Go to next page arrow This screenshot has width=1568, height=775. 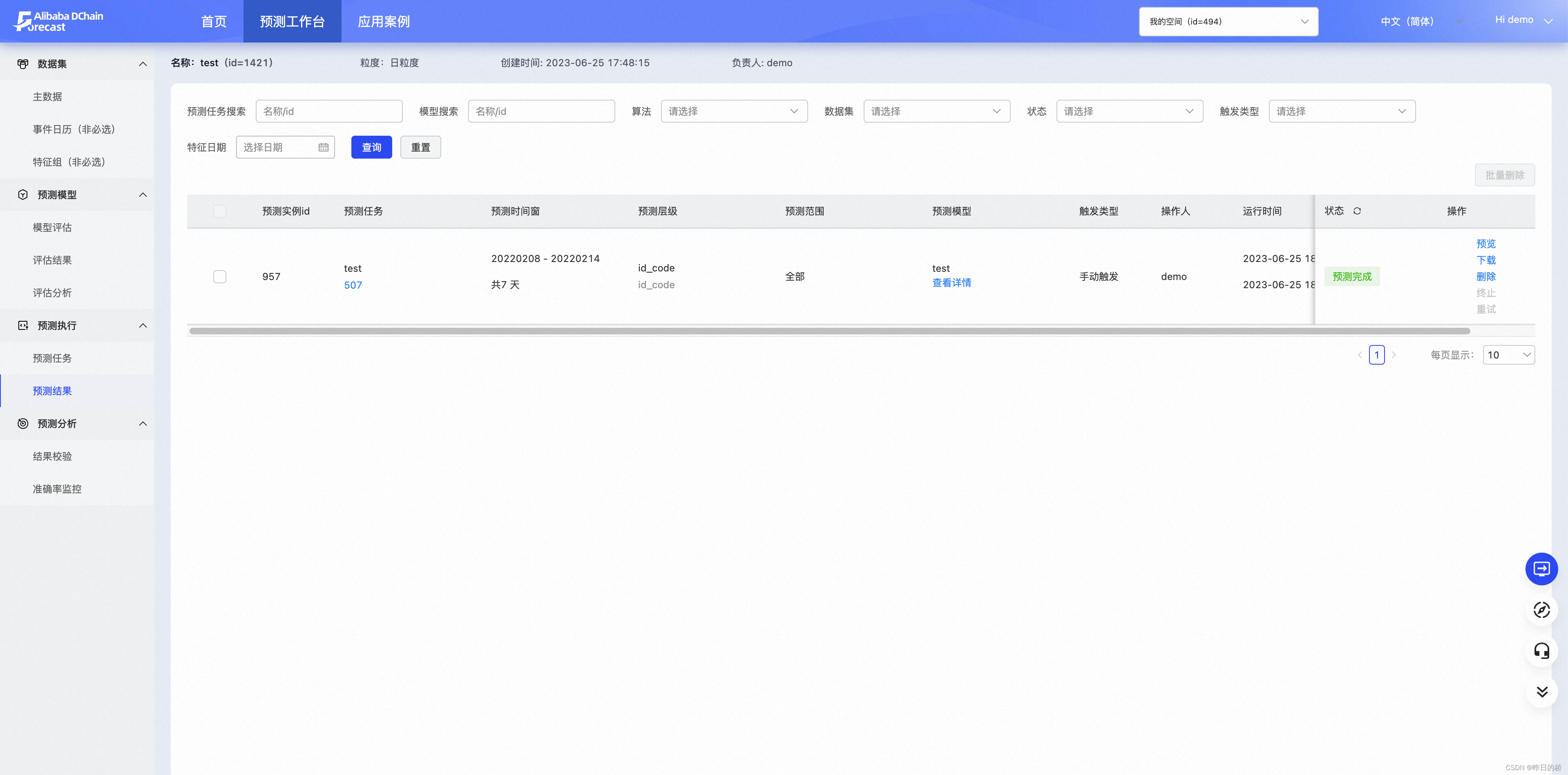click(1394, 355)
